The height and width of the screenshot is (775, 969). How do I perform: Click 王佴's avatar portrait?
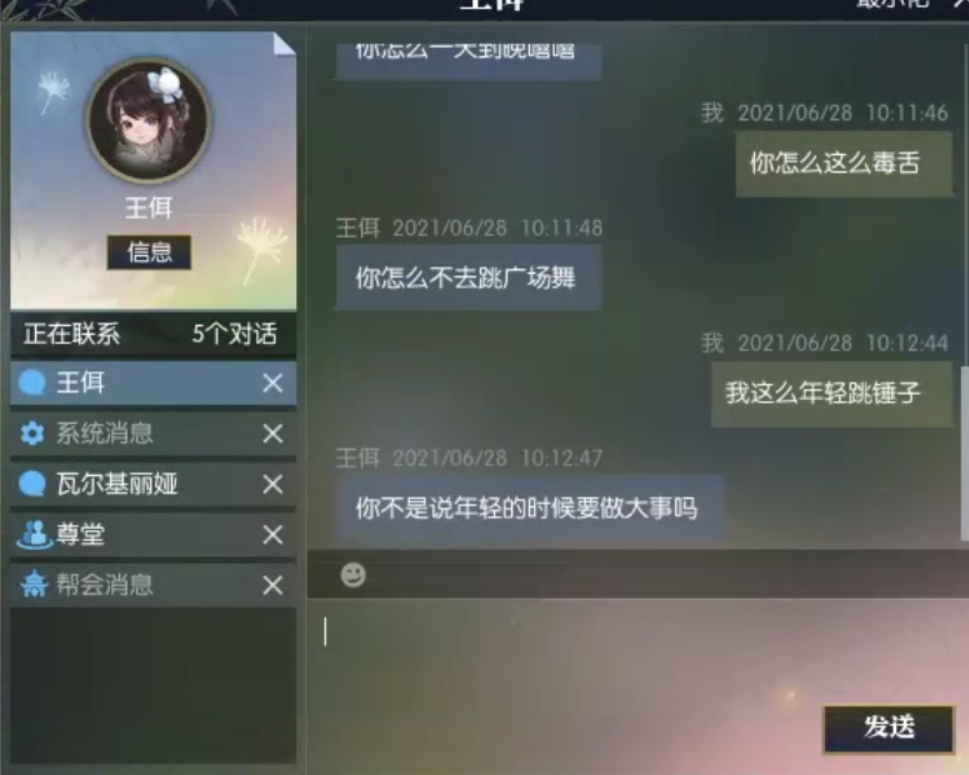[x=148, y=121]
